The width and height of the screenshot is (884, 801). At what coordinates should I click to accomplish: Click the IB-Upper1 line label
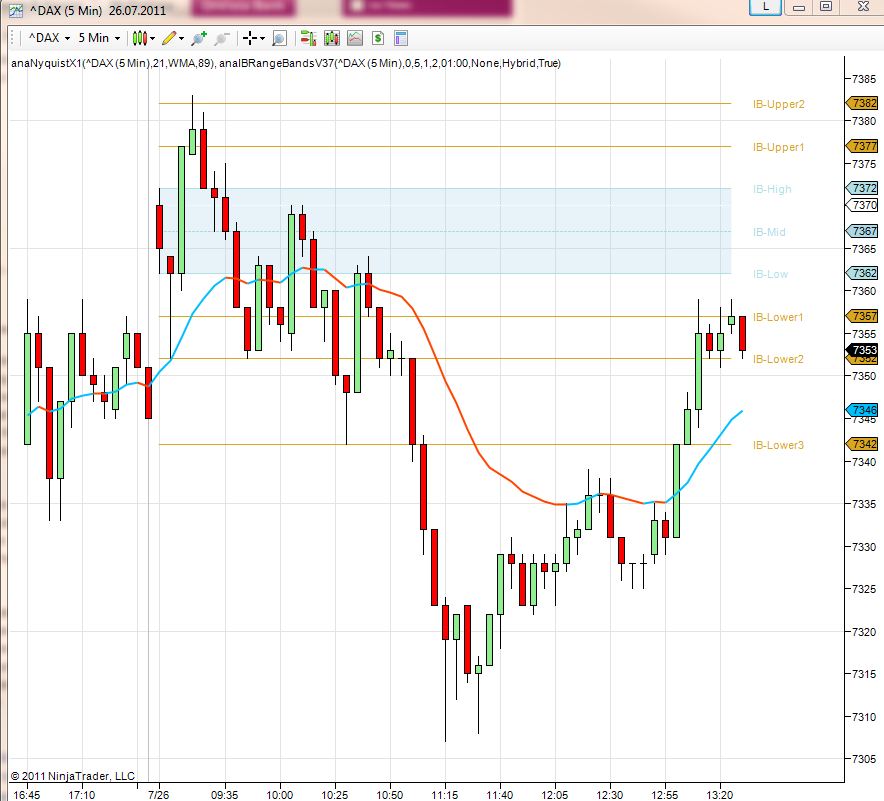click(779, 147)
